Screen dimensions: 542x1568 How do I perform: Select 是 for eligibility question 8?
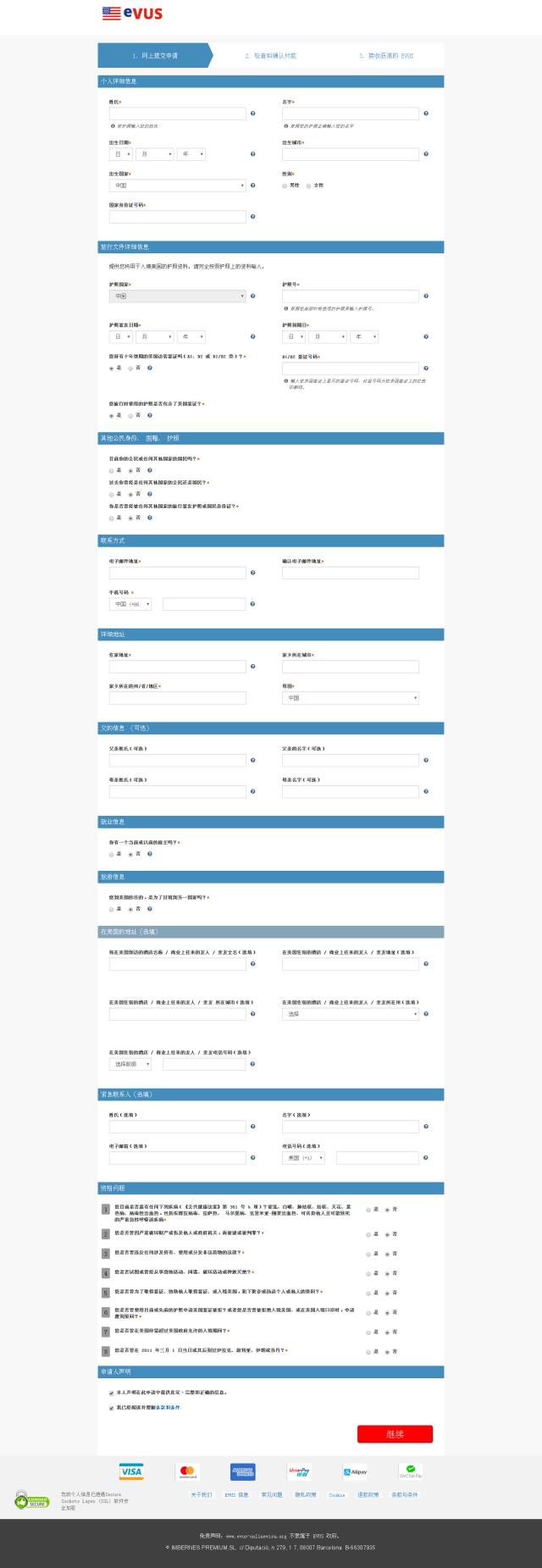[368, 1352]
